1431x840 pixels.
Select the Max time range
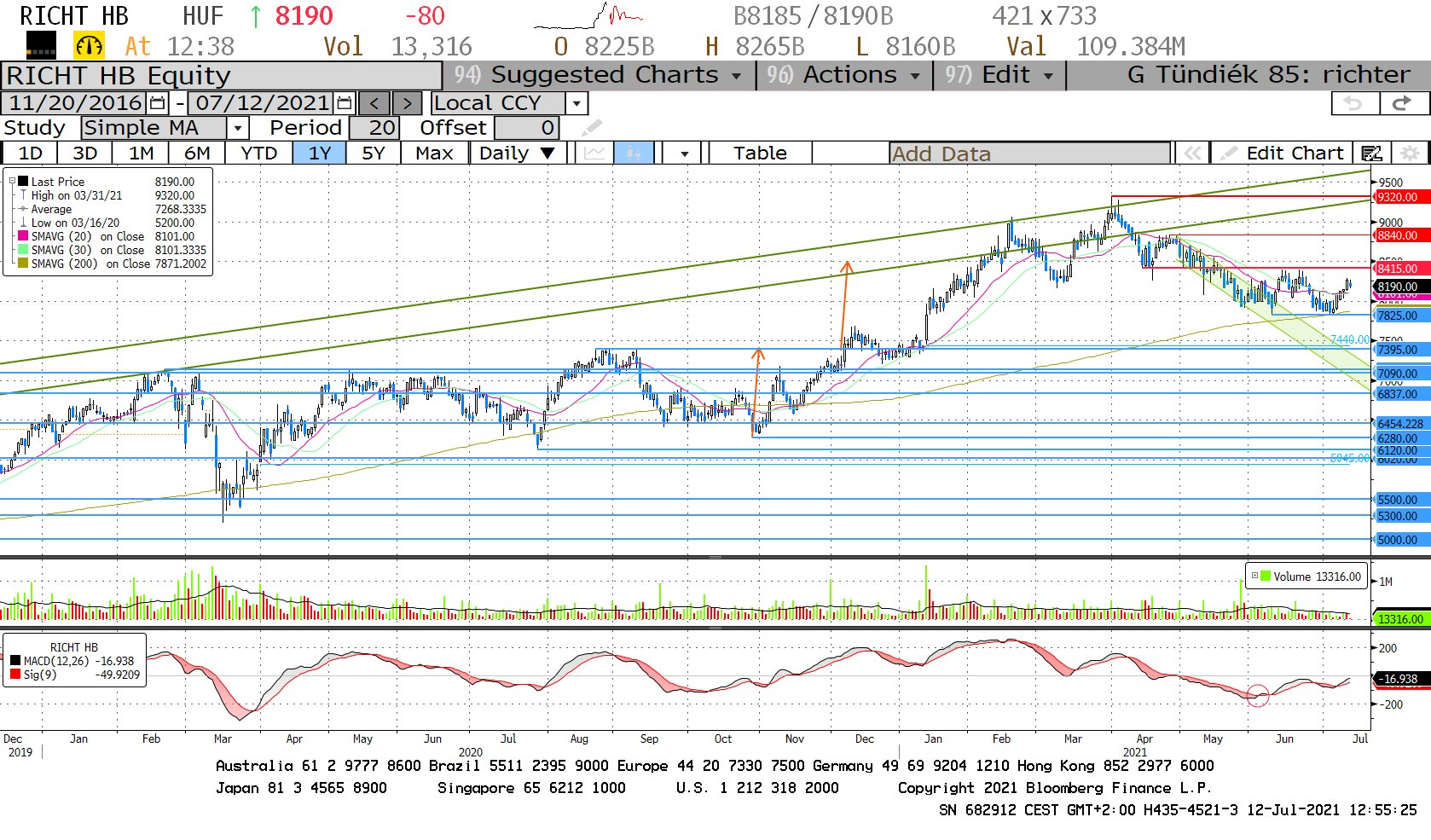pos(434,154)
